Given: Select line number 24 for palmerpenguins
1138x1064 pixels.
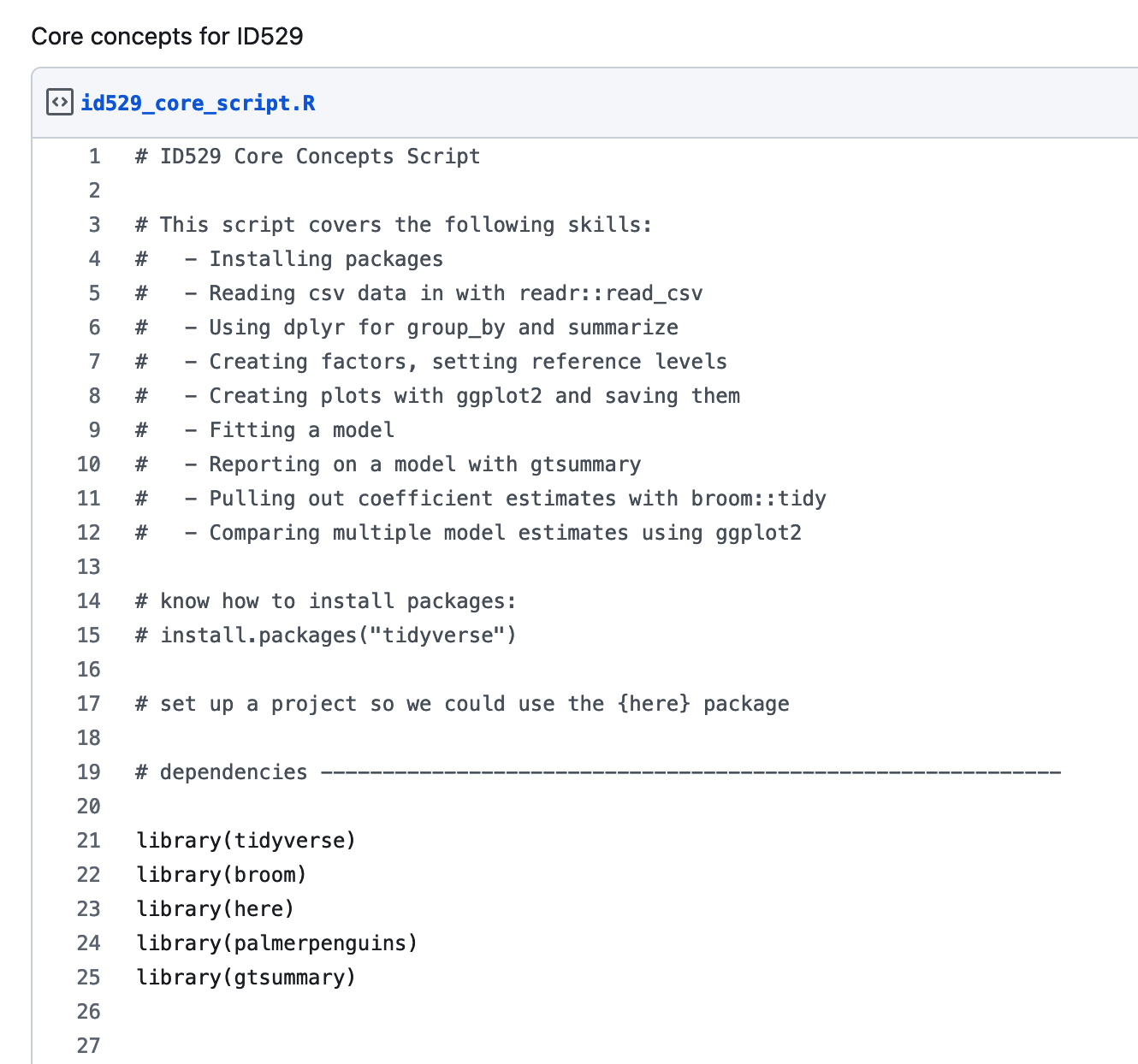Looking at the screenshot, I should tap(89, 943).
